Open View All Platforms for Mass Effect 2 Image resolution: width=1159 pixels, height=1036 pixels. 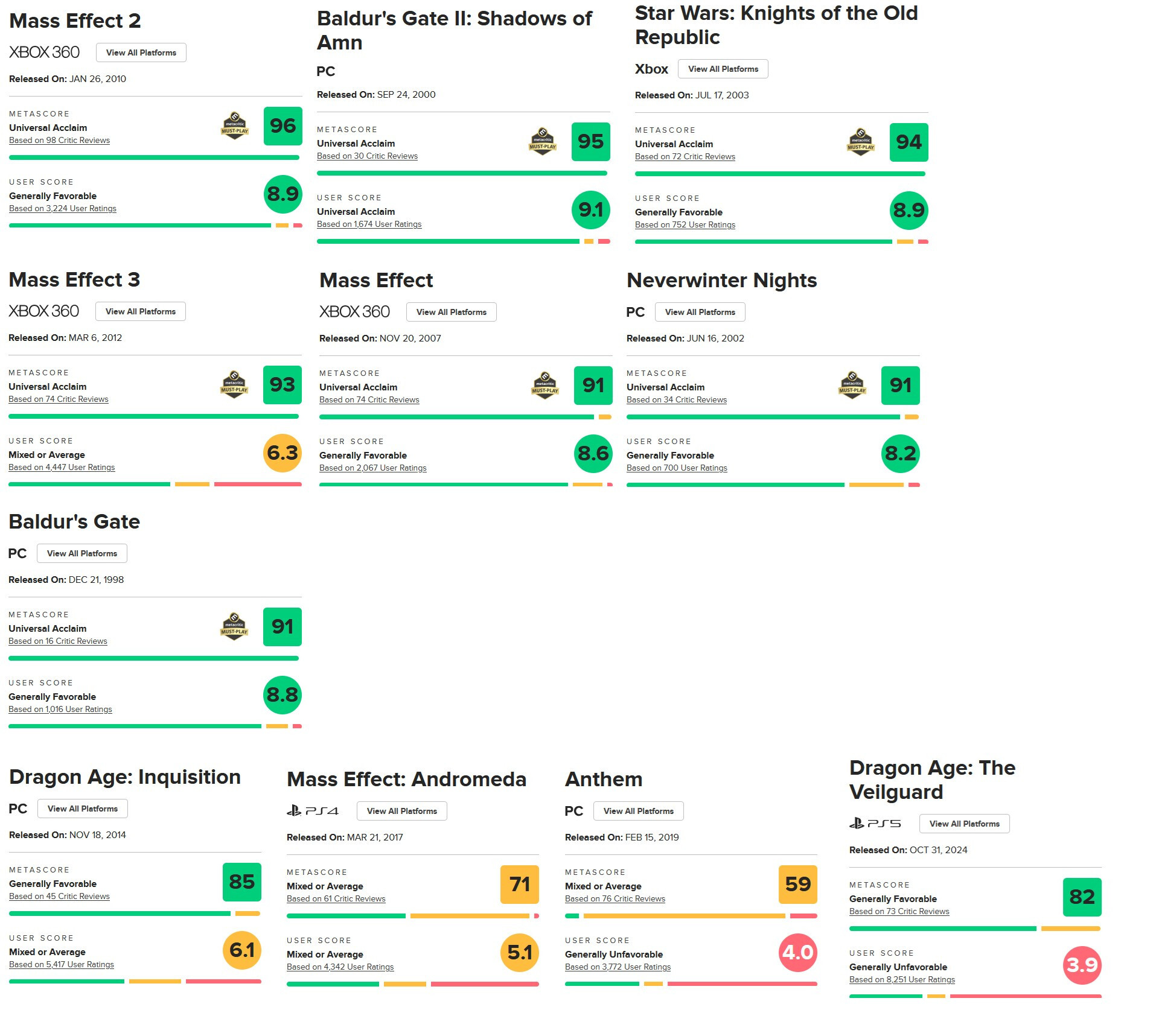click(x=141, y=52)
